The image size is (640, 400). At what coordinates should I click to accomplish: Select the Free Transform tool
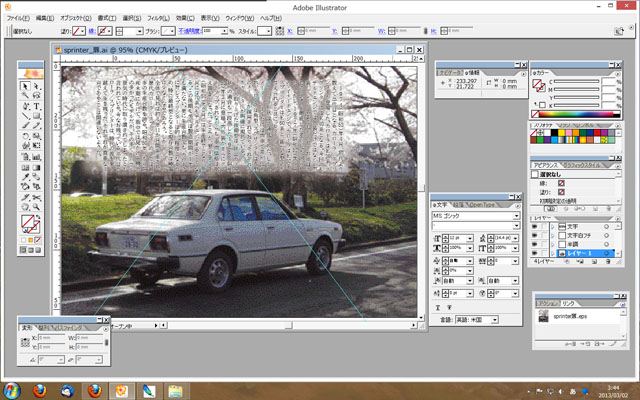[x=36, y=146]
